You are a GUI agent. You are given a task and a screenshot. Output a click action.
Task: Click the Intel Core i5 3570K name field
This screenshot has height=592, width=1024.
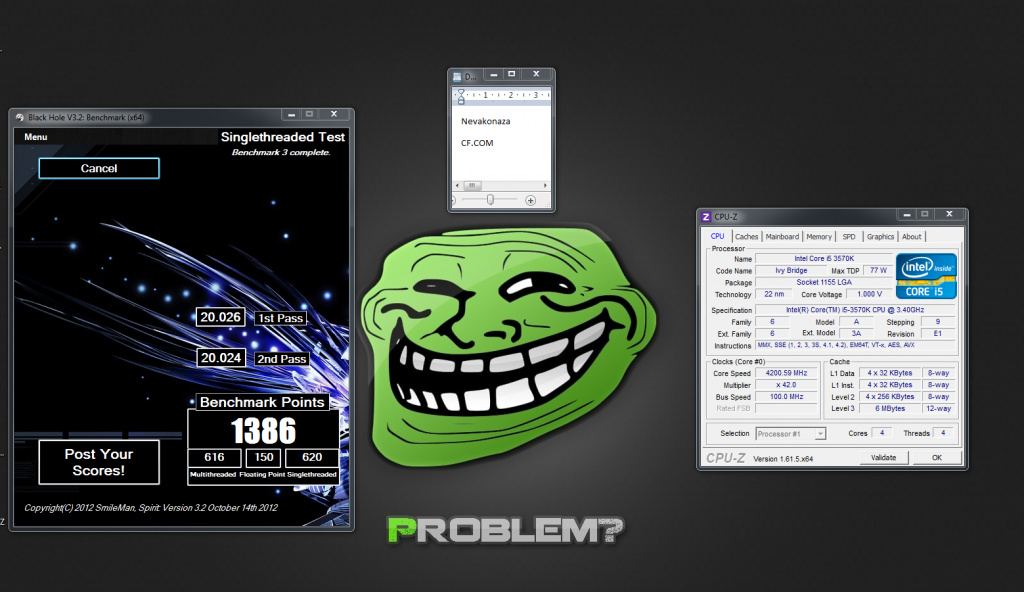pos(824,259)
